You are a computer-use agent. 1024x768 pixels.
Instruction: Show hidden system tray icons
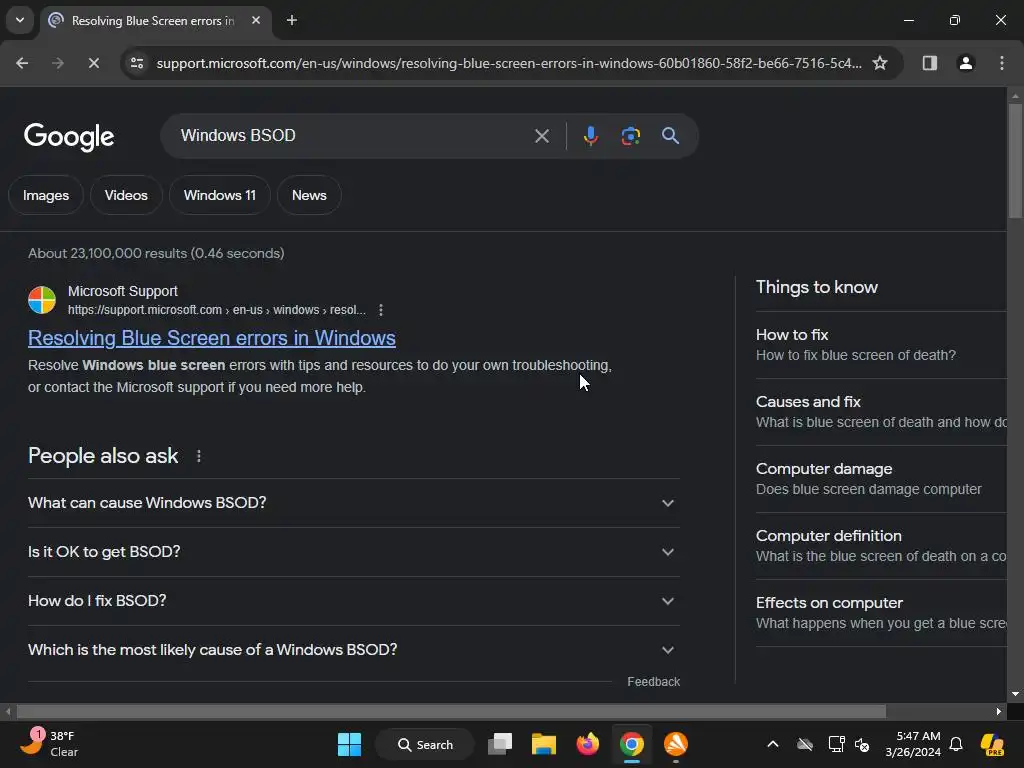pyautogui.click(x=773, y=744)
